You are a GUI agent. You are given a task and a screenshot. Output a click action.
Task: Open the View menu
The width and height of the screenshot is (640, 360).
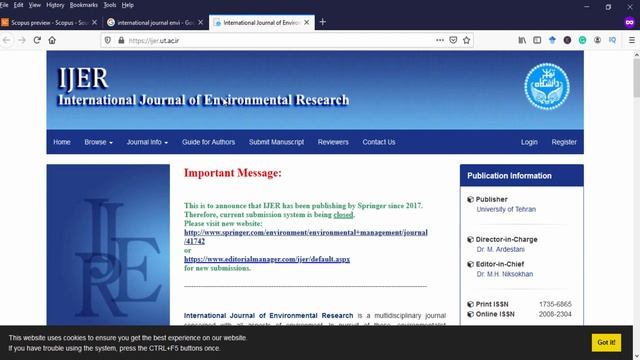(x=35, y=5)
